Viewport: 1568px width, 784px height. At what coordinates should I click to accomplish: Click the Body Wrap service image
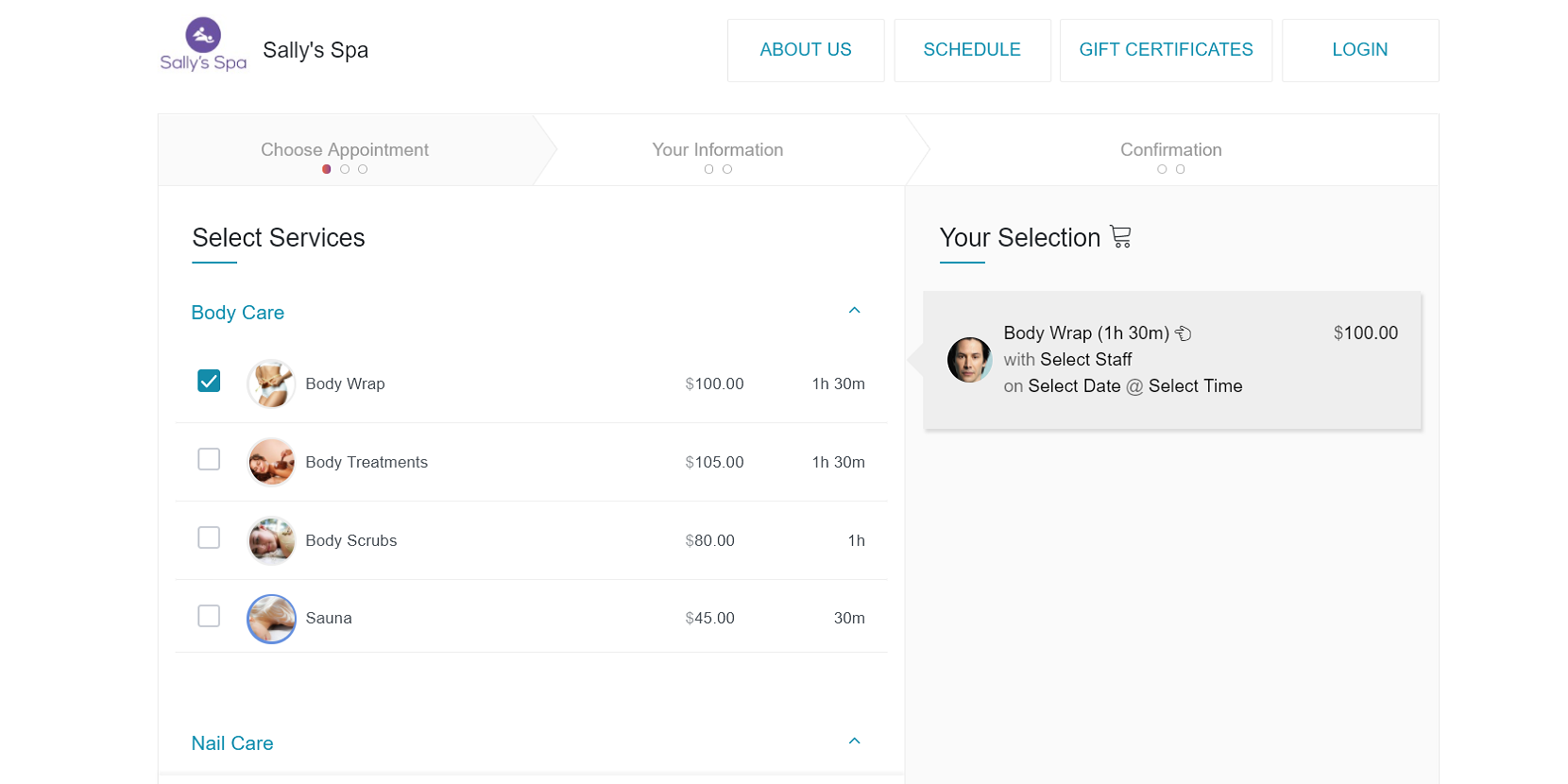[x=271, y=383]
